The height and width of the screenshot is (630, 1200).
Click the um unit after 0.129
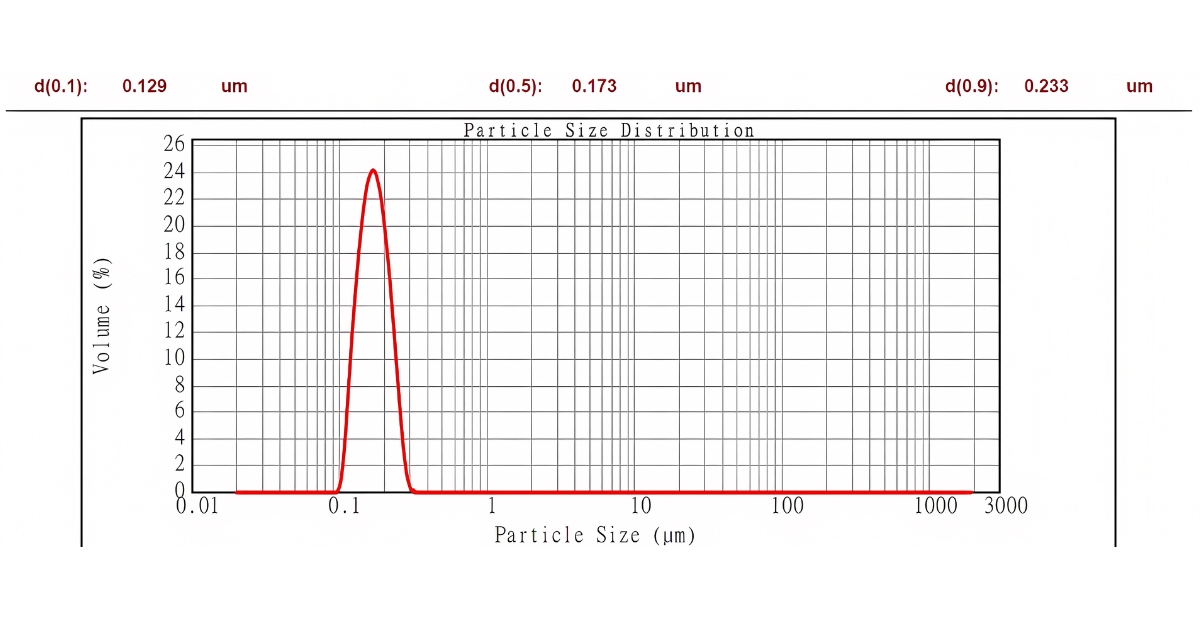(234, 86)
